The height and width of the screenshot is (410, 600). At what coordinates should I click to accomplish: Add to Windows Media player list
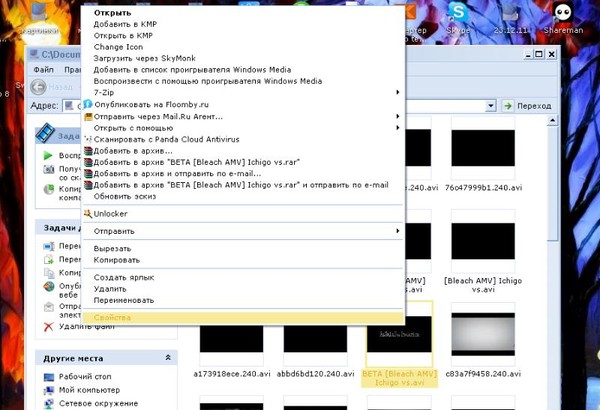pos(192,70)
